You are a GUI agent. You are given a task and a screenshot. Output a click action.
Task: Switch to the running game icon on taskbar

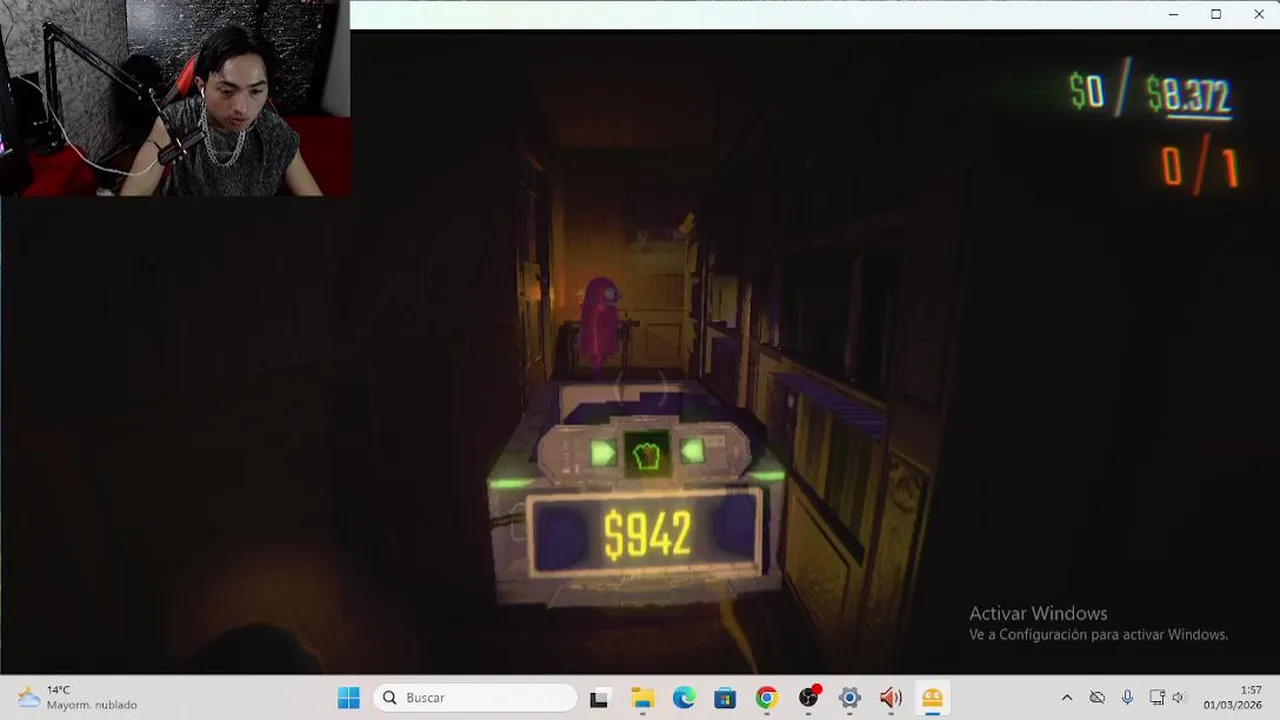point(932,698)
